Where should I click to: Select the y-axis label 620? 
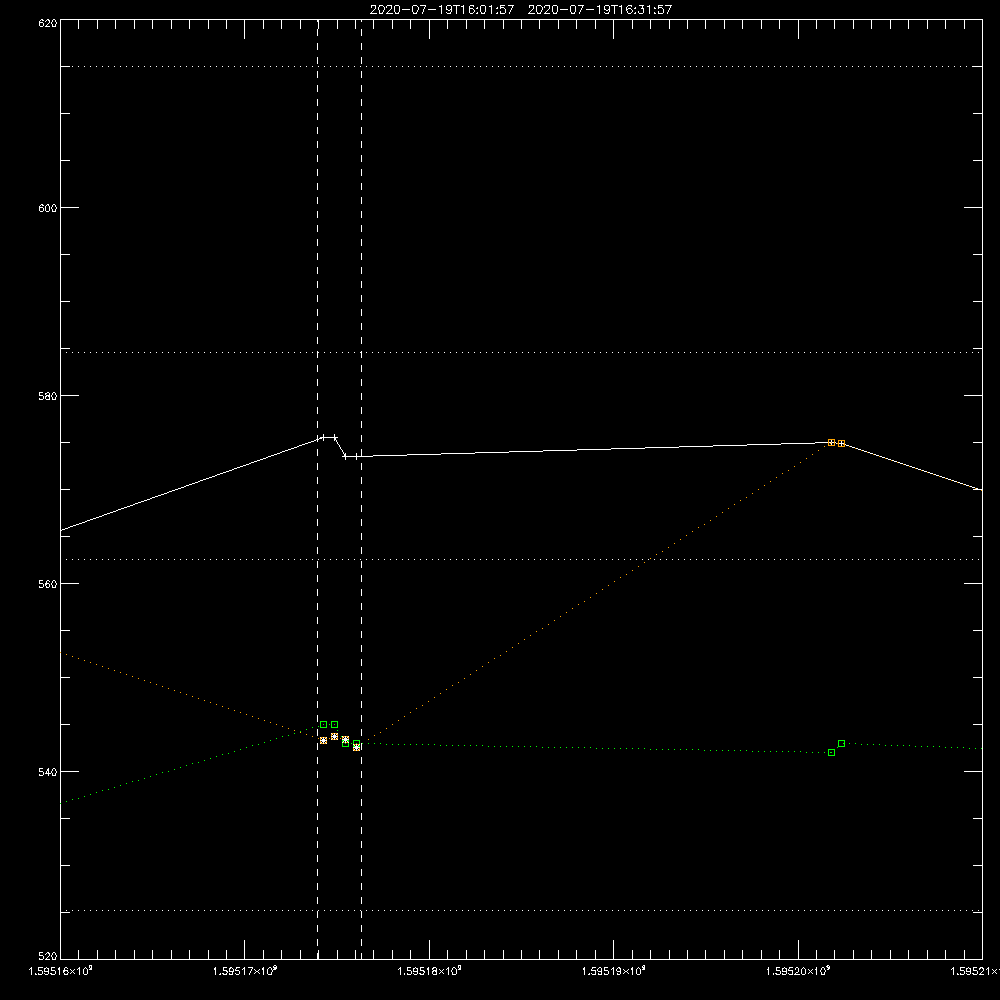(x=48, y=23)
